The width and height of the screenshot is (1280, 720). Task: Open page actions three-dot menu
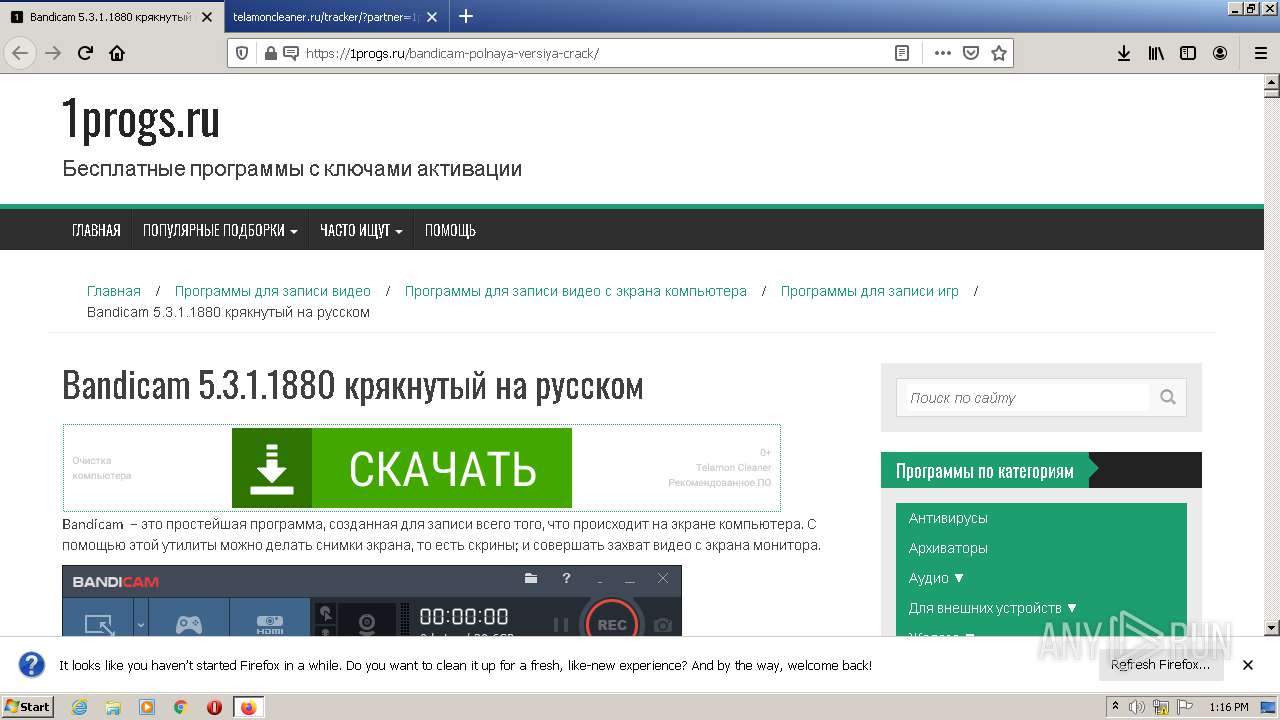pyautogui.click(x=943, y=54)
